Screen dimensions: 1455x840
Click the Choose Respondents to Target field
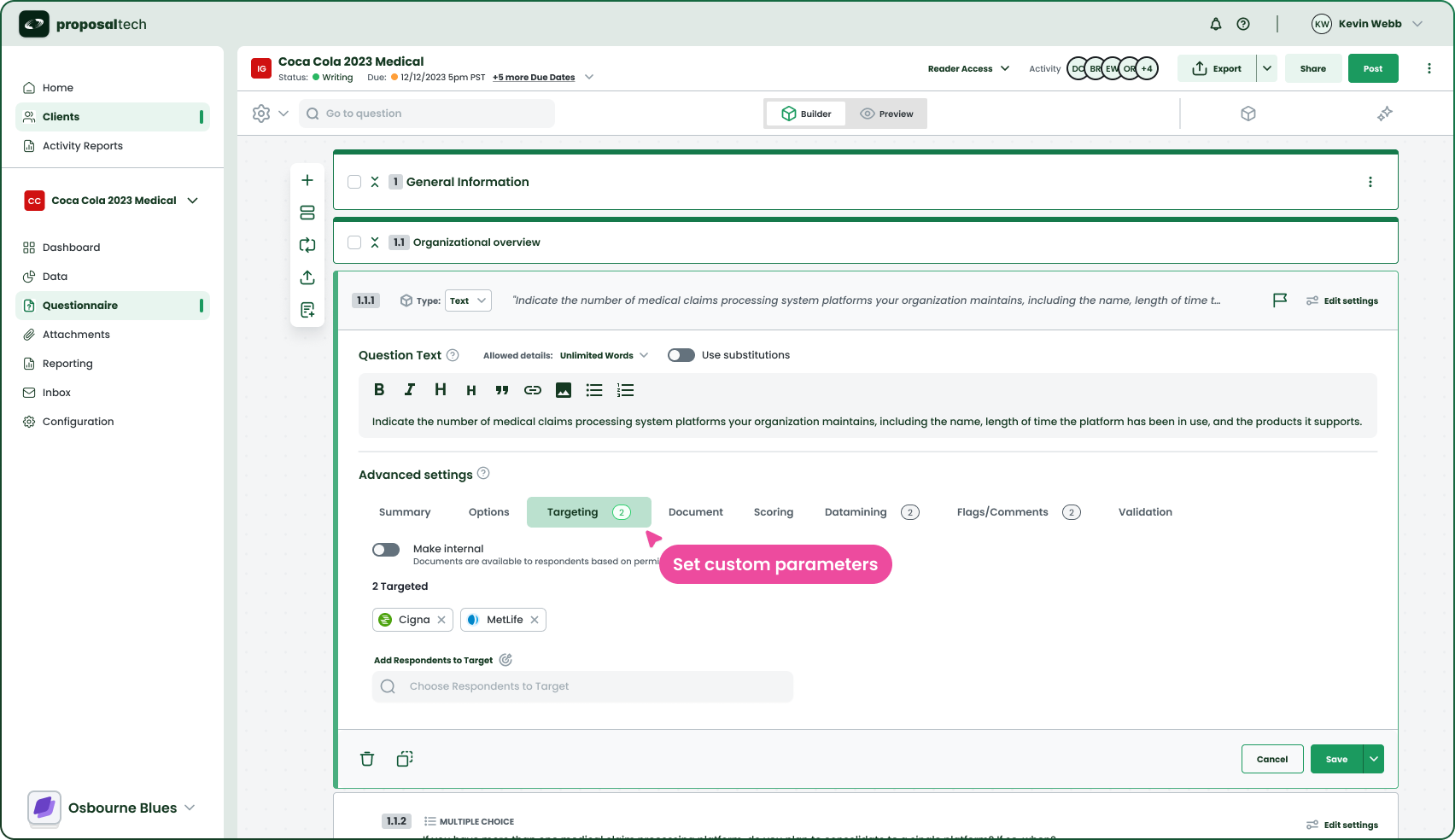[x=582, y=686]
